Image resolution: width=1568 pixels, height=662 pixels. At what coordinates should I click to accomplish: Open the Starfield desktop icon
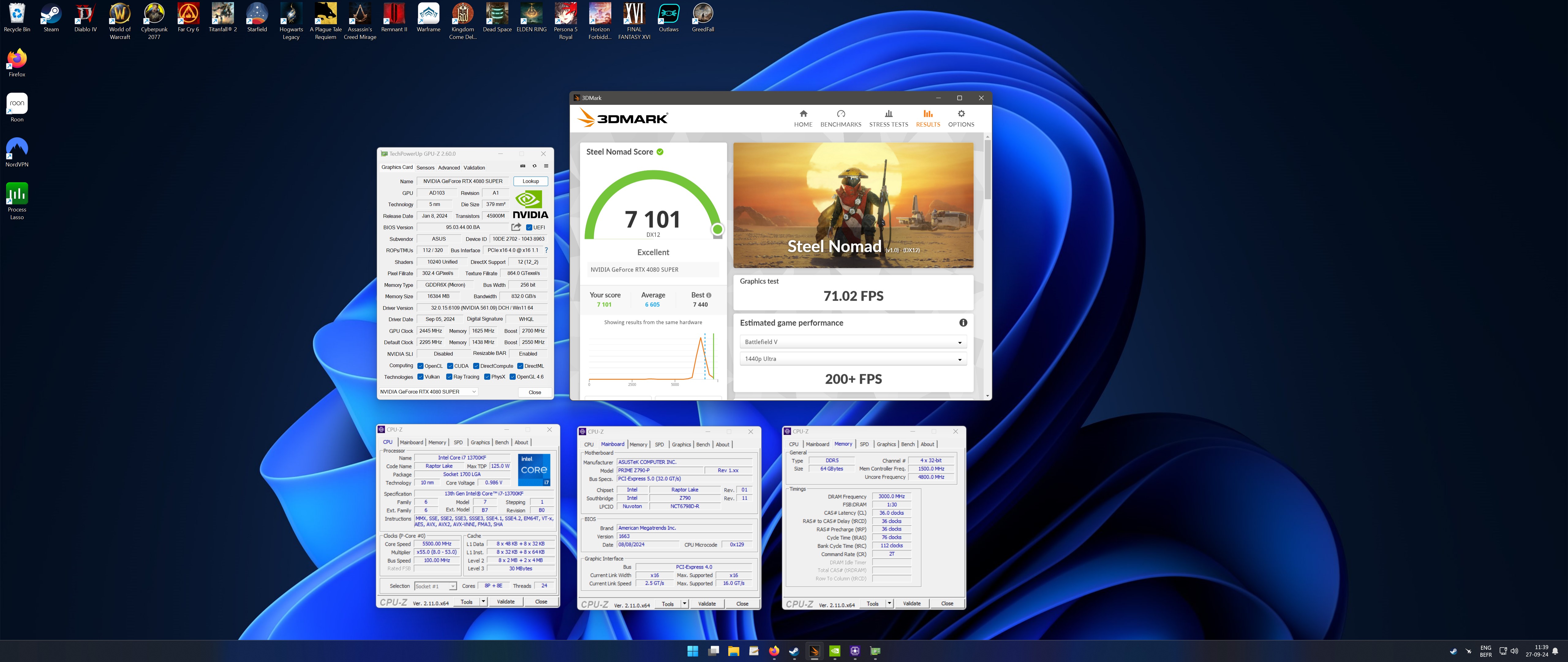(257, 17)
